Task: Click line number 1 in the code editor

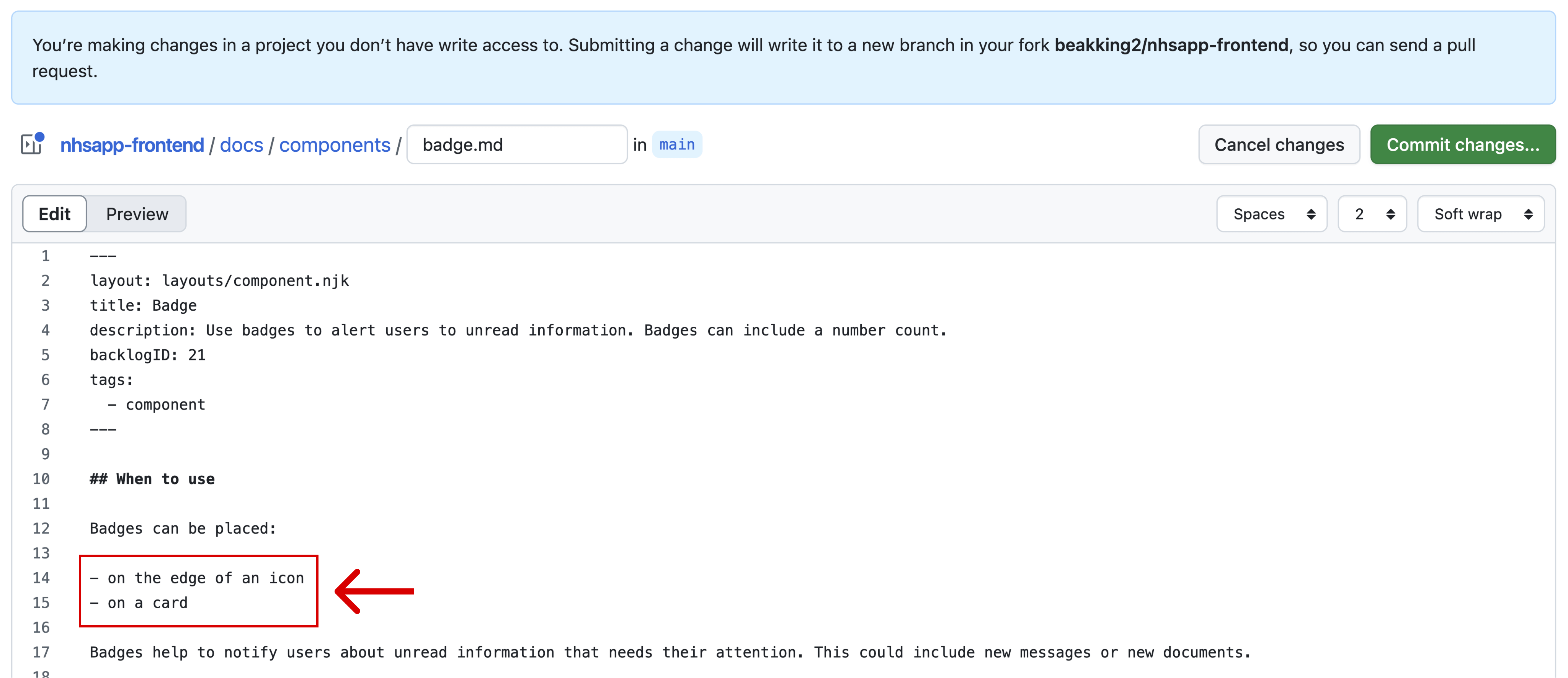Action: [x=45, y=255]
